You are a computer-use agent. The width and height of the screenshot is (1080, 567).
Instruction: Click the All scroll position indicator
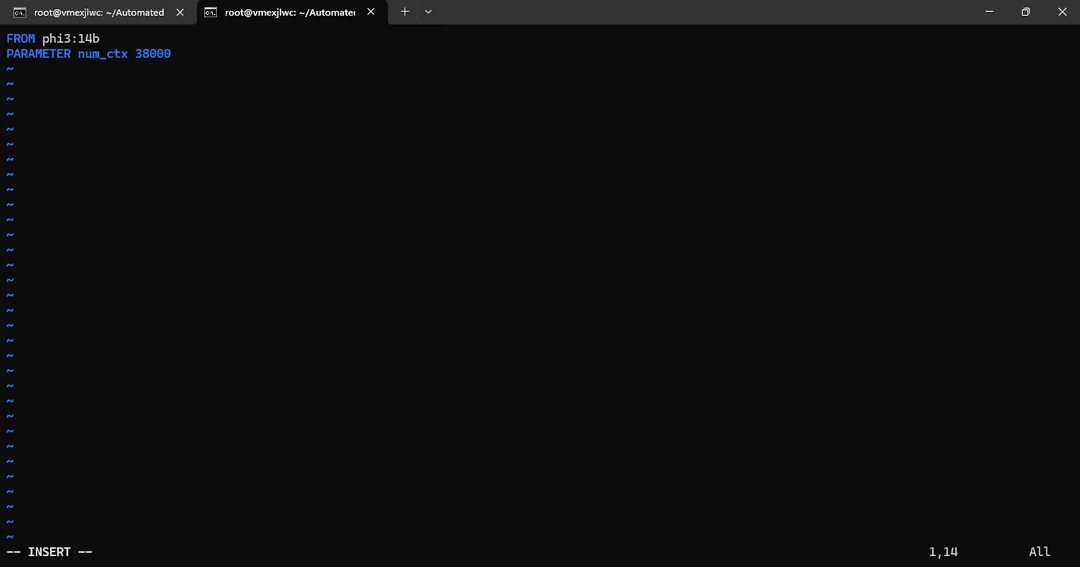coord(1039,552)
